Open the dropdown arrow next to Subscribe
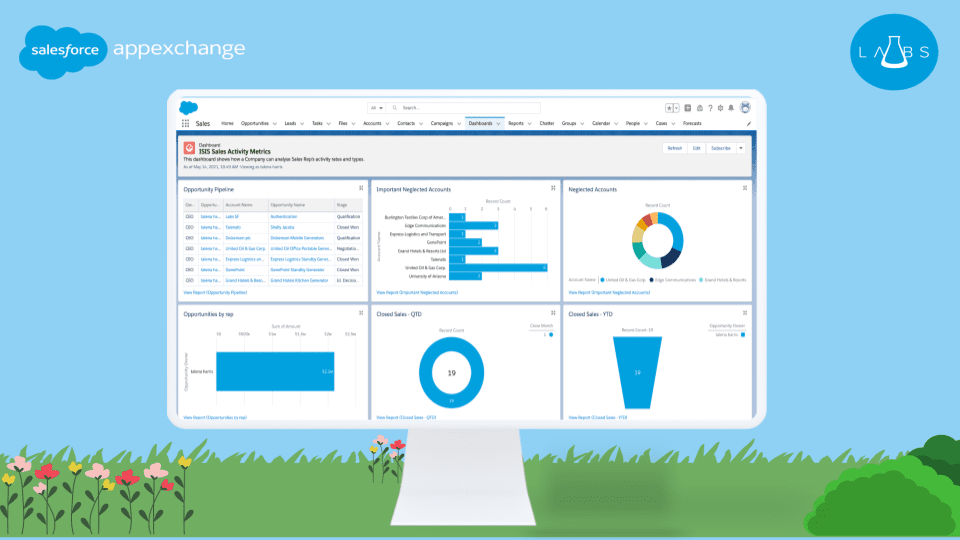The height and width of the screenshot is (540, 960). pyautogui.click(x=741, y=148)
